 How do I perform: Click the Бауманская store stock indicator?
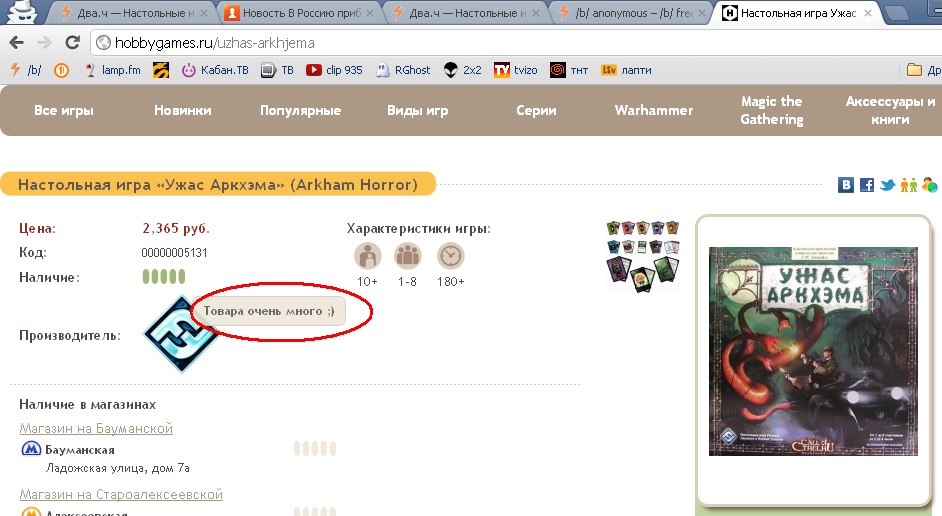pyautogui.click(x=315, y=449)
